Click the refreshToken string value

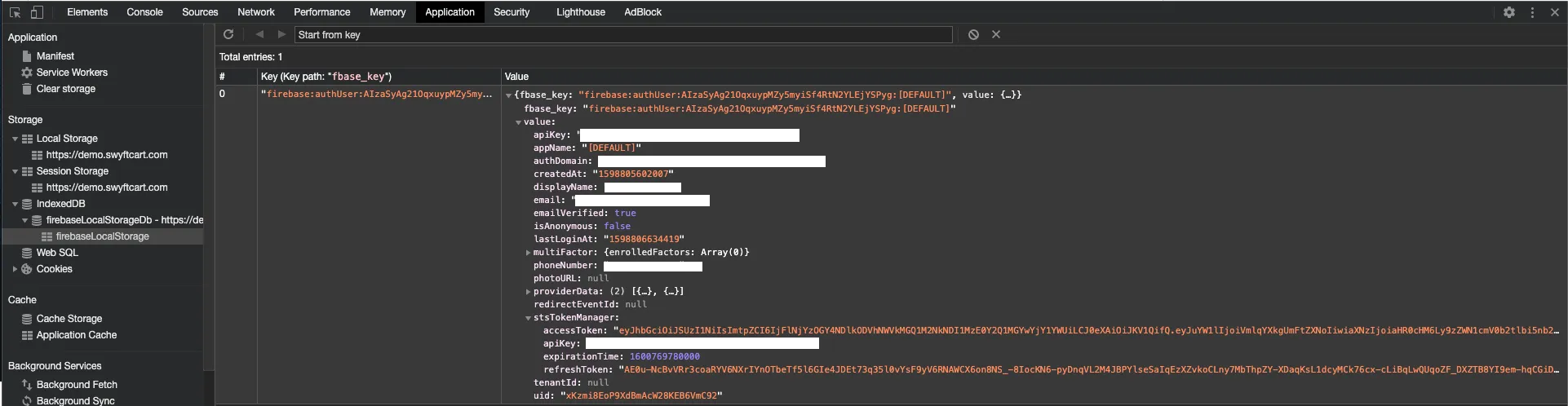click(1089, 370)
